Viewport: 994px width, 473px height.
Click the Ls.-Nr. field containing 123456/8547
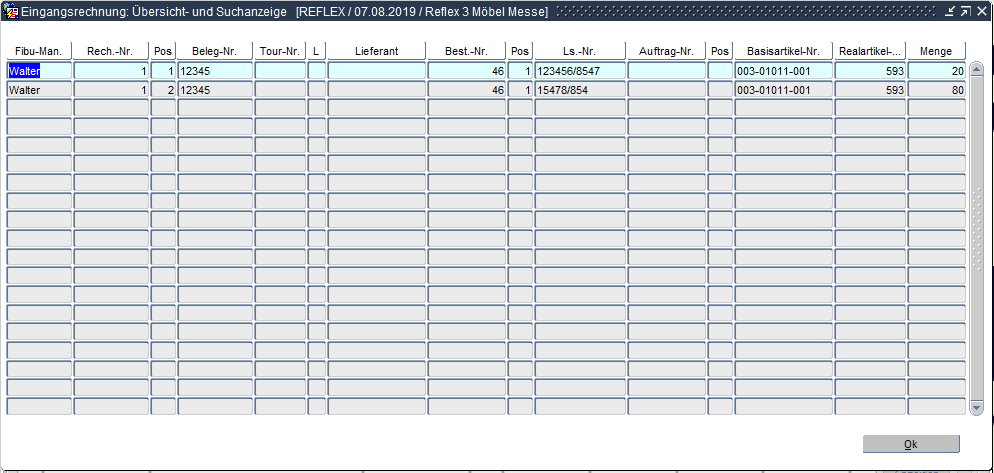coord(580,71)
